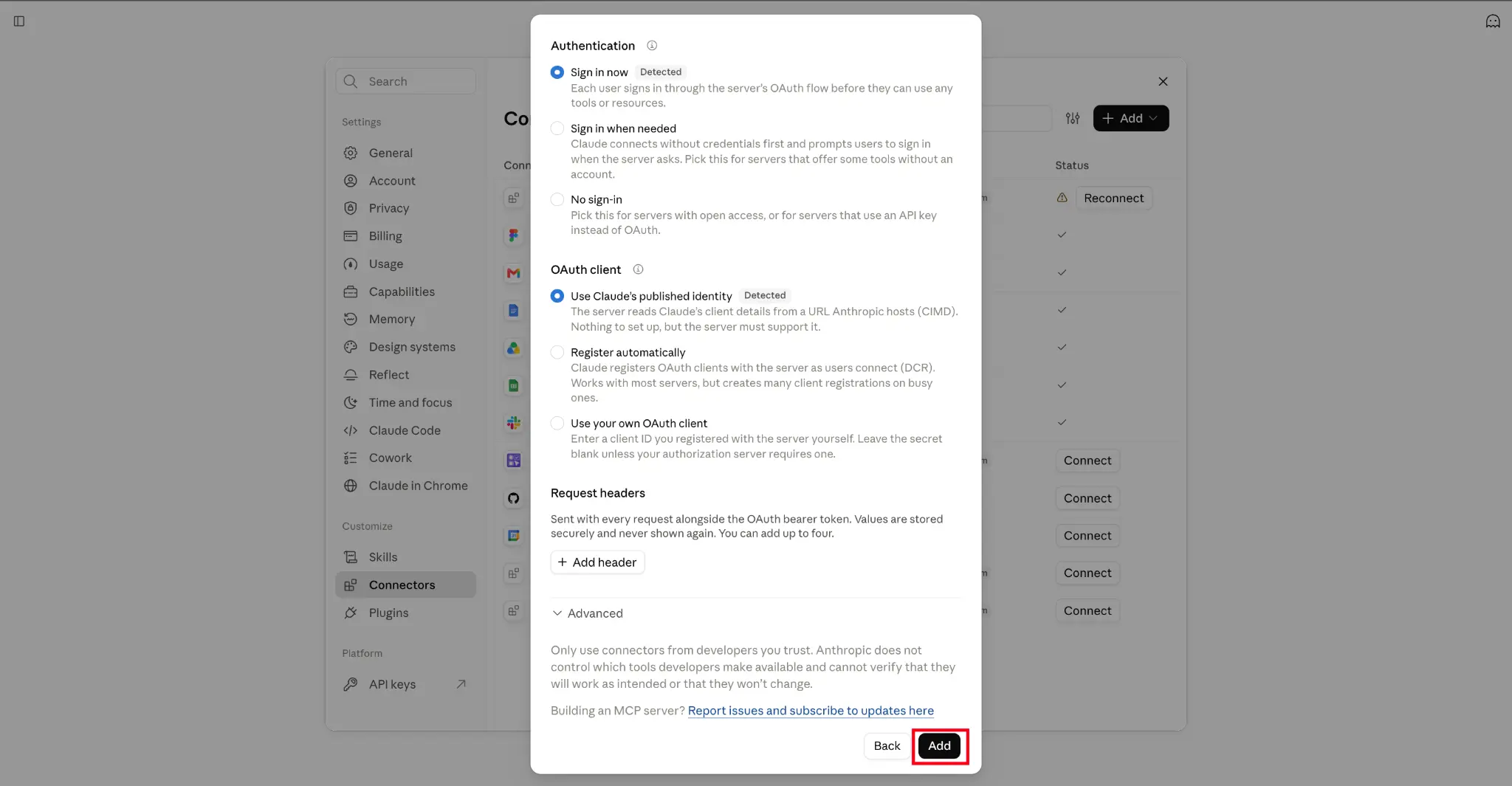Select Sign in when needed option
This screenshot has height=786, width=1512.
557,128
